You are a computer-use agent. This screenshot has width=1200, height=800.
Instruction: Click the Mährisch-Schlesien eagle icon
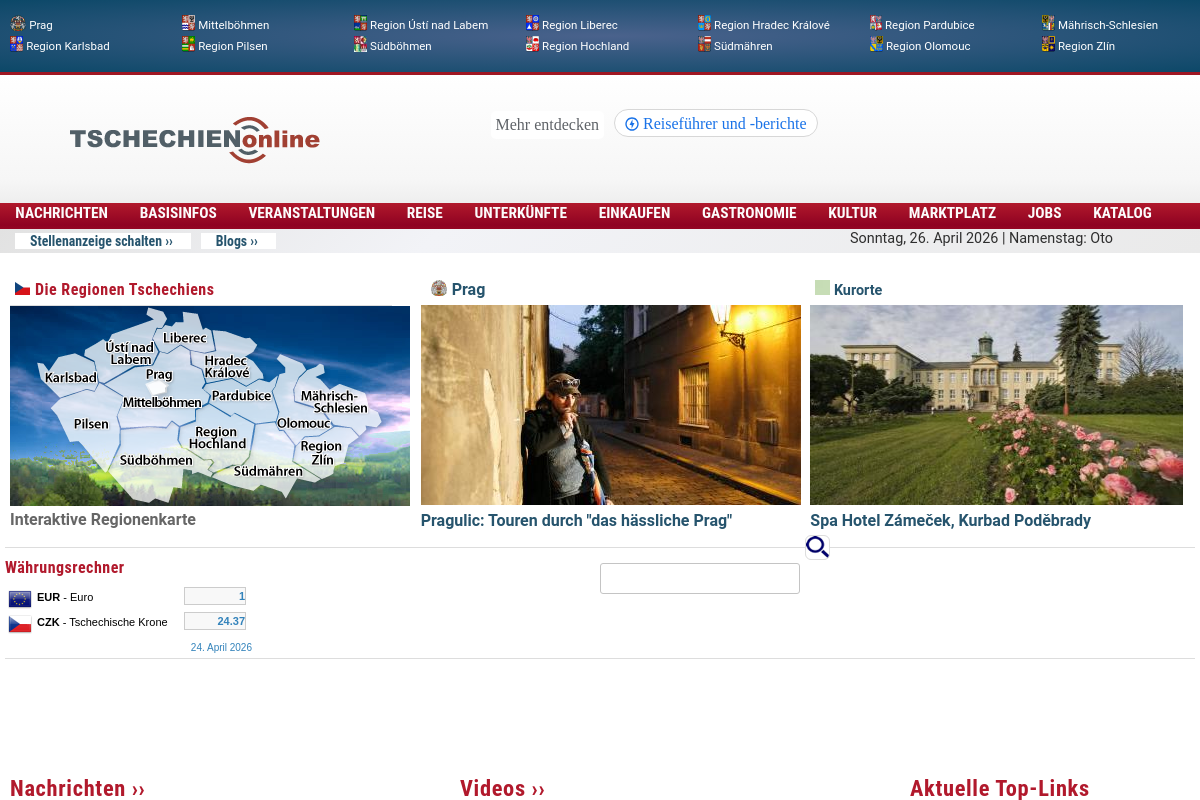click(1048, 21)
